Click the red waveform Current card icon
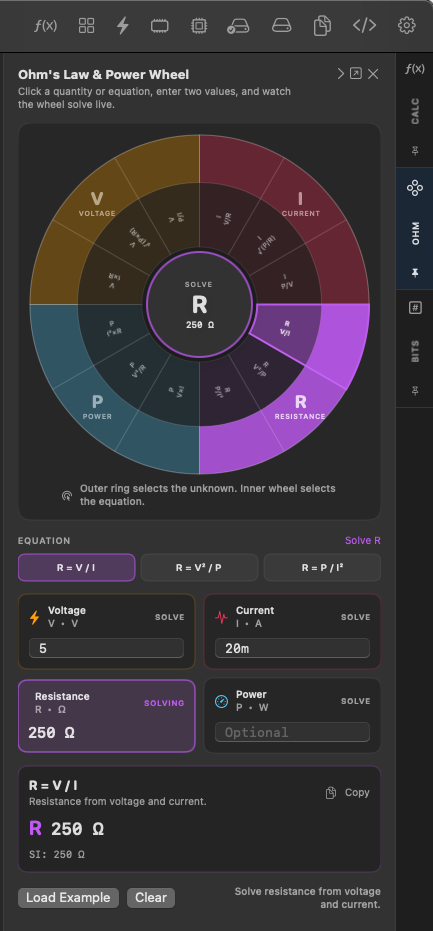 (x=221, y=618)
